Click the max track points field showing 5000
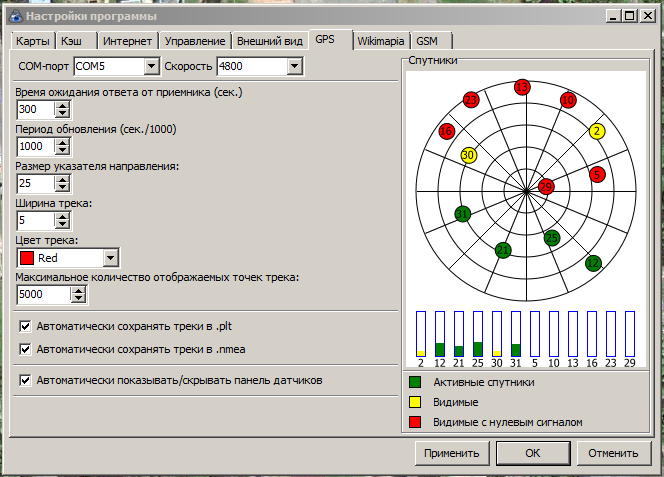Viewport: 664px width, 477px height. [44, 295]
